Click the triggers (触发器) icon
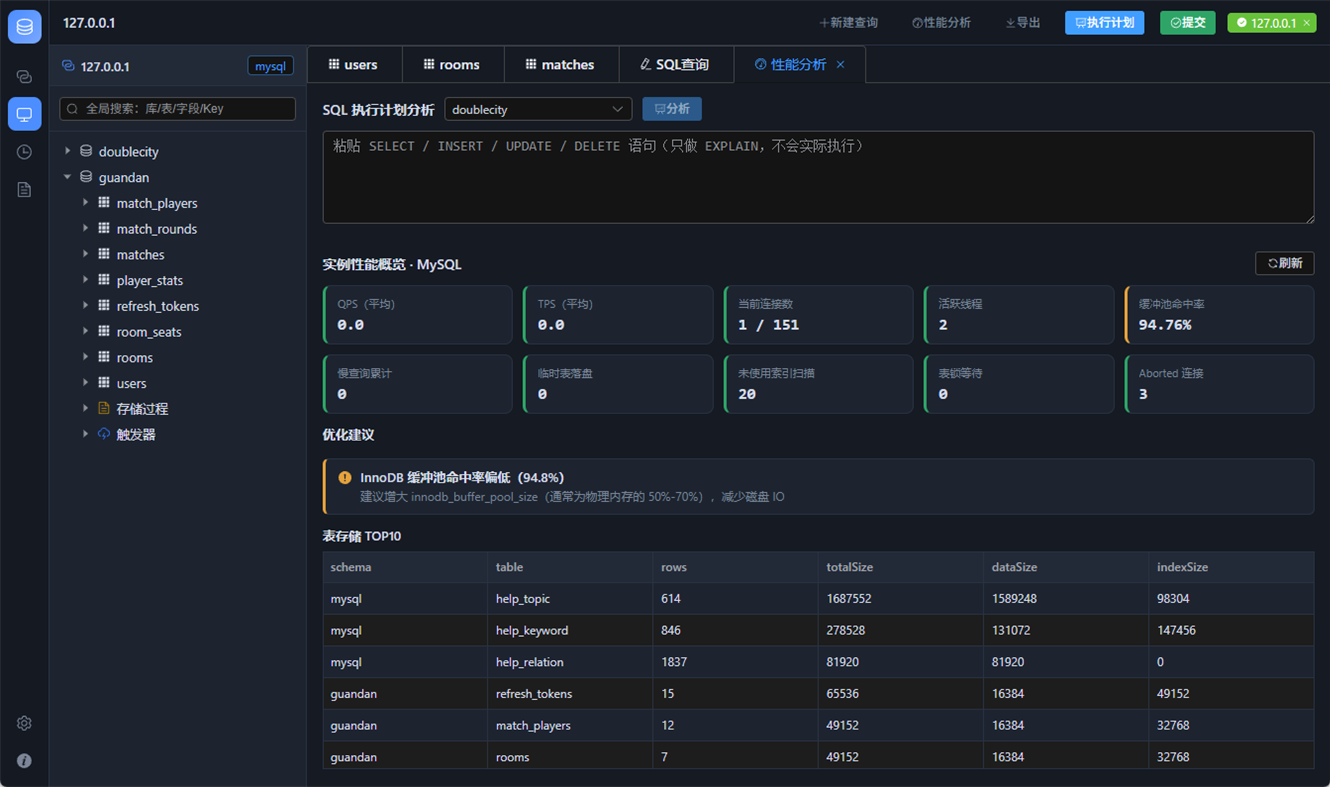Image resolution: width=1330 pixels, height=787 pixels. click(104, 434)
